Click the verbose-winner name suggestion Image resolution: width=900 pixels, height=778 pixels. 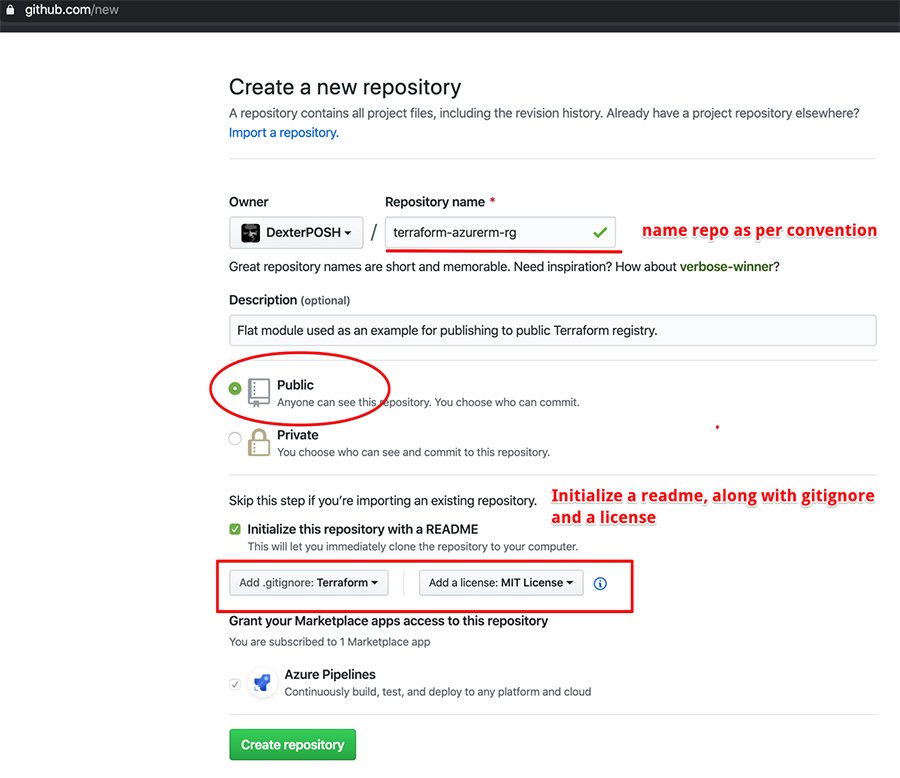coord(728,268)
